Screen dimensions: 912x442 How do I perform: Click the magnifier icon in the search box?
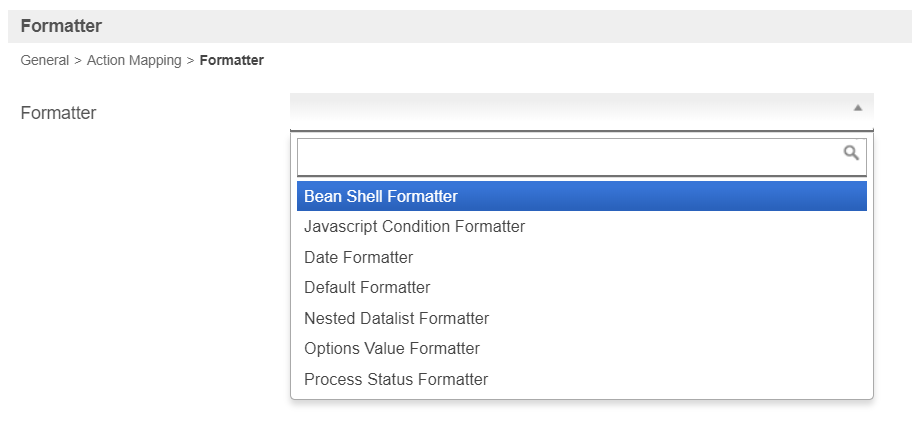pos(851,153)
